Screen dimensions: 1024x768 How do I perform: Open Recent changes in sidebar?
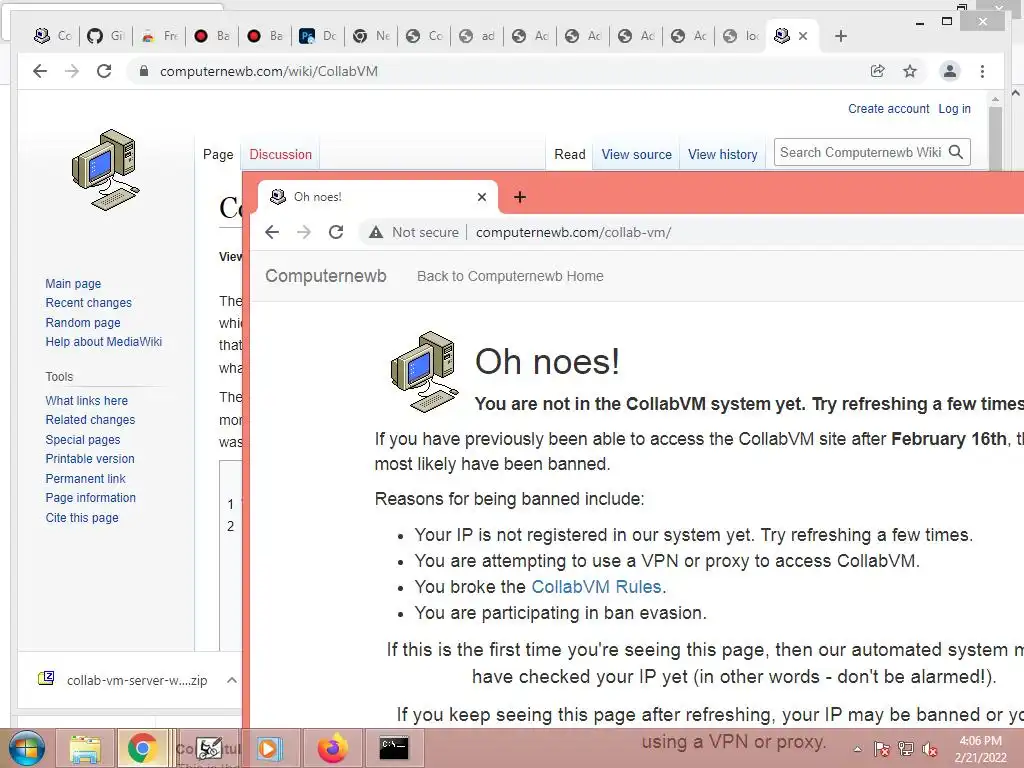tap(88, 303)
